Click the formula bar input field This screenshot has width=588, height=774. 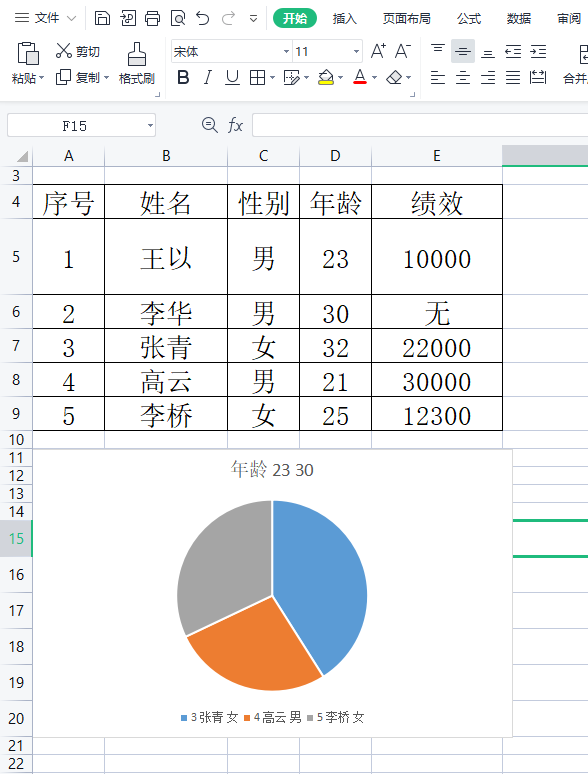(x=420, y=125)
